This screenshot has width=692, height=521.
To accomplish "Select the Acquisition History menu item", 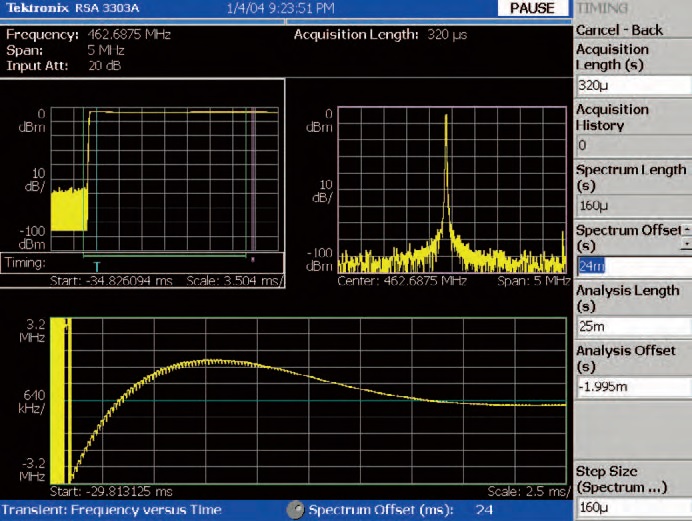I will pos(612,117).
